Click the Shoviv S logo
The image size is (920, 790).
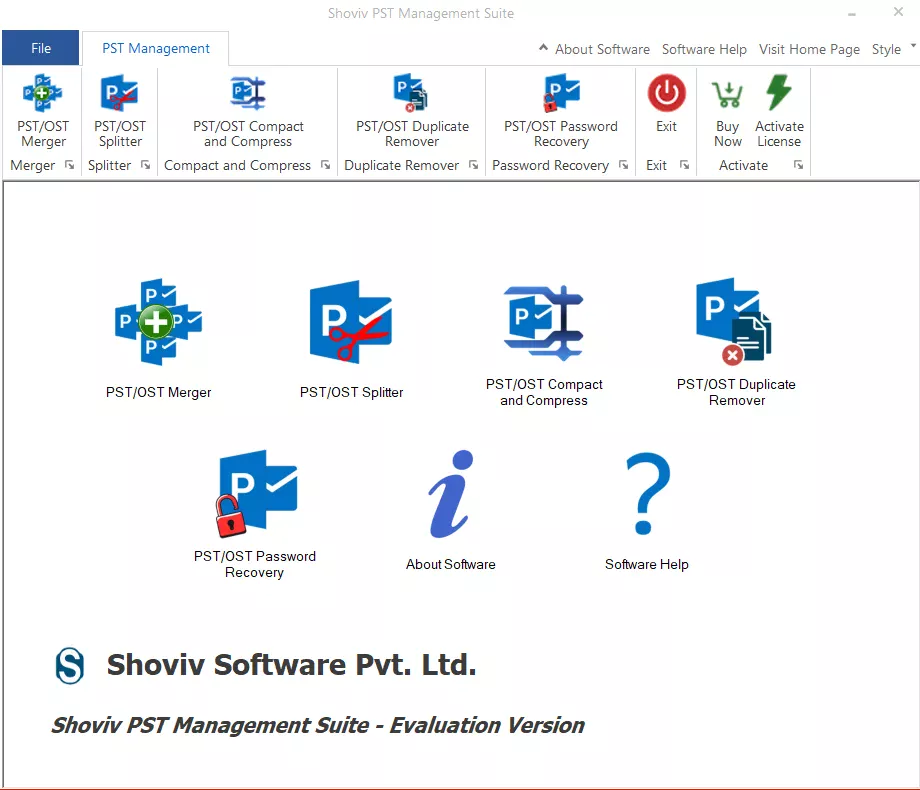click(x=69, y=666)
